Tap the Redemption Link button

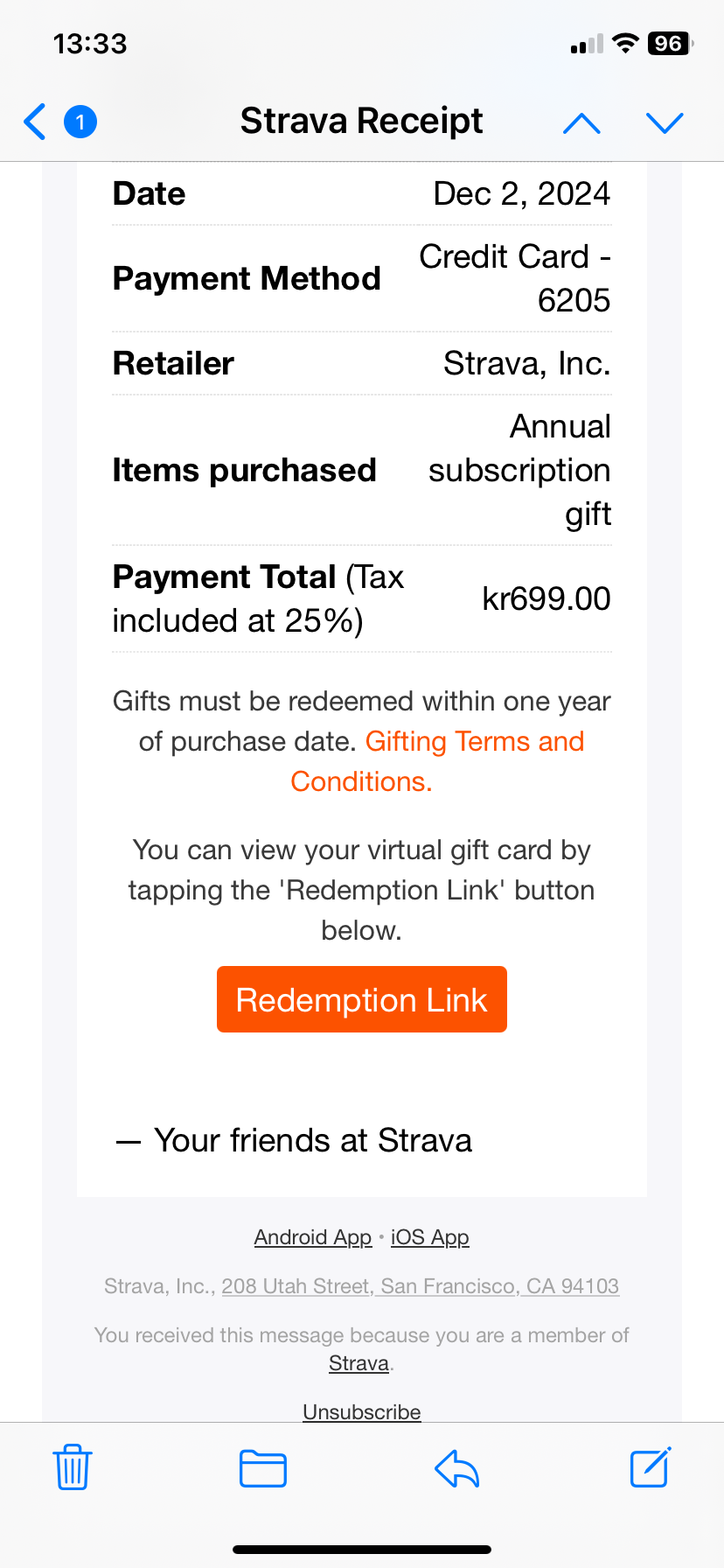tap(362, 999)
